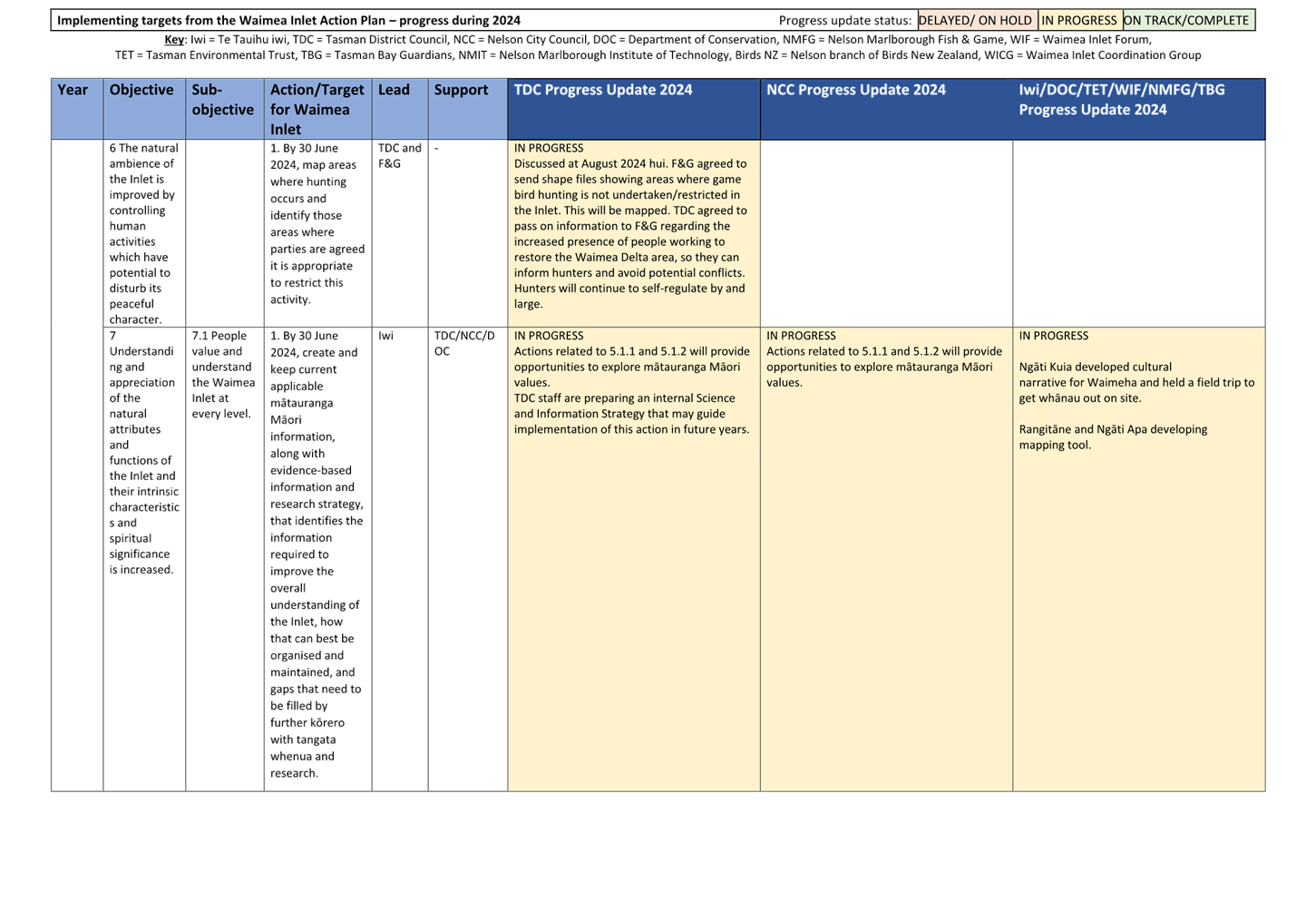Screen dimensions: 1316x911
Task: Click 'Rangitāne and Ngāti Apa developing mapping tool' text
Action: coord(1113,437)
